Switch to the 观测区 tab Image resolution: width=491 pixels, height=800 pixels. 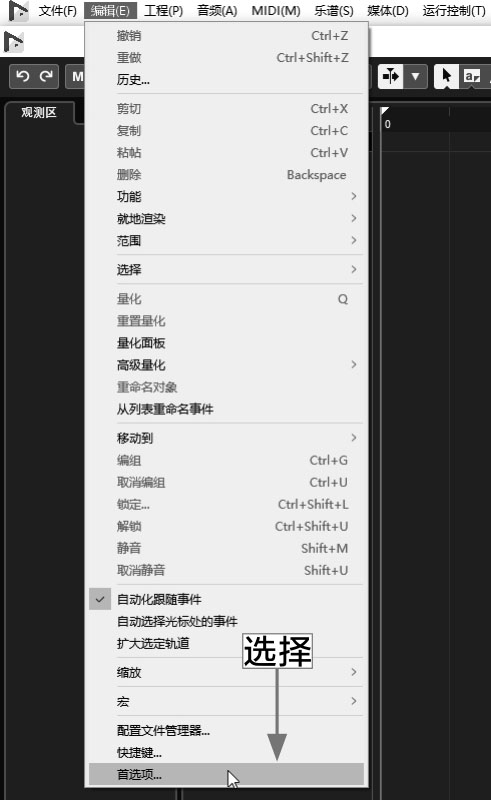(39, 113)
